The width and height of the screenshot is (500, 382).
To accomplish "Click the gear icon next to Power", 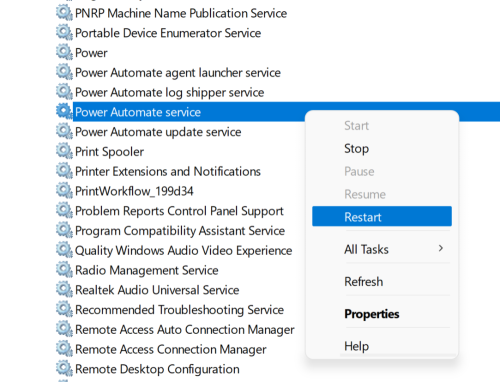I will pos(64,52).
